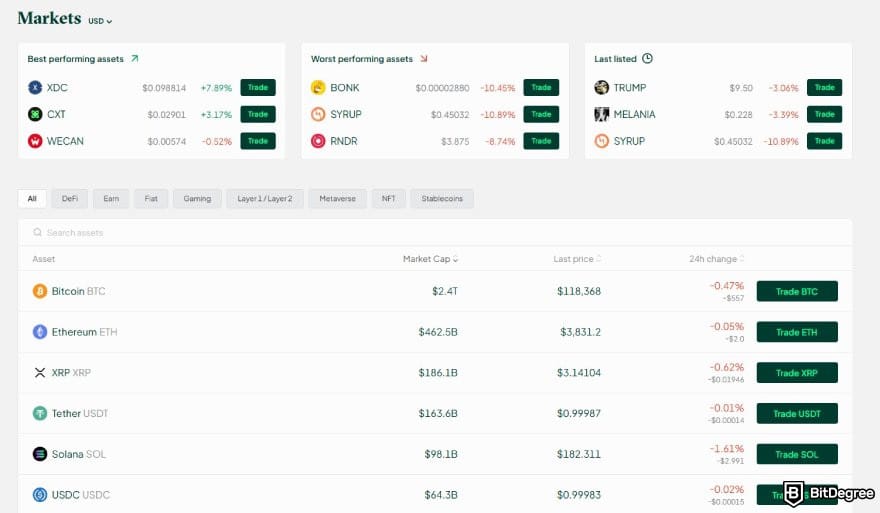Viewport: 880px width, 513px height.
Task: Click the Trade SOL button
Action: click(x=797, y=454)
